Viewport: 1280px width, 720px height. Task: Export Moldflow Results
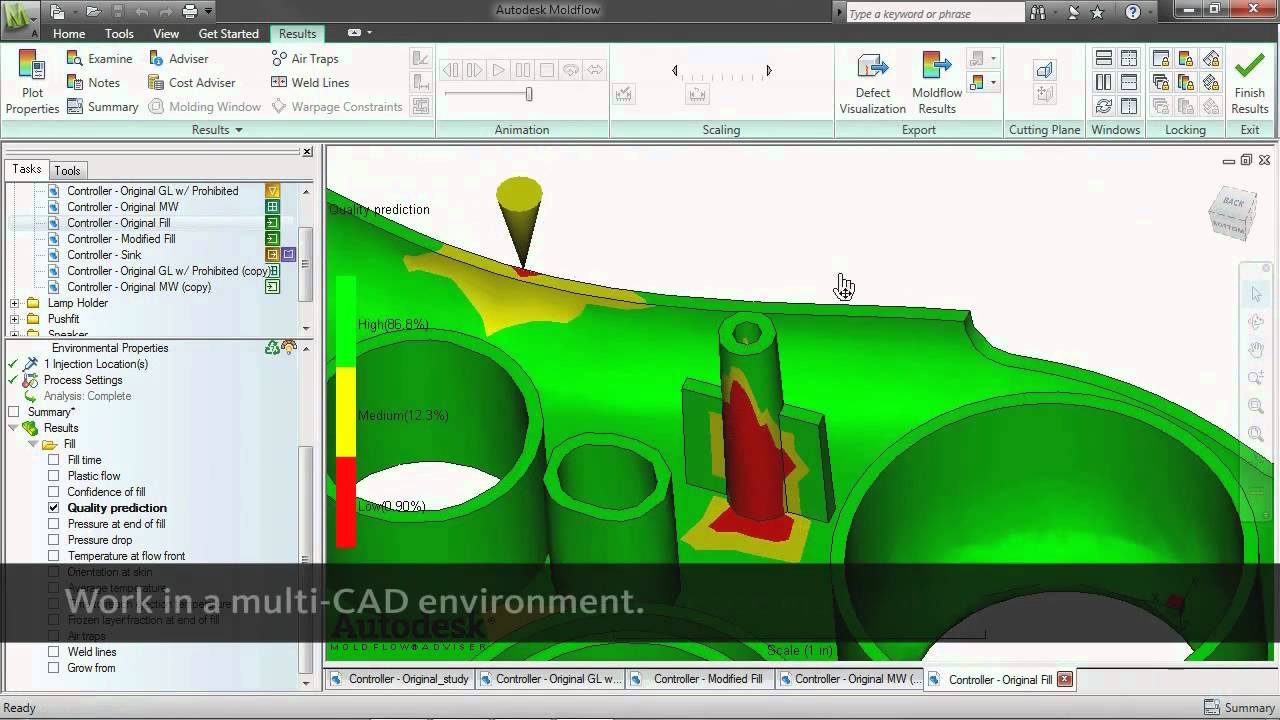pos(937,83)
